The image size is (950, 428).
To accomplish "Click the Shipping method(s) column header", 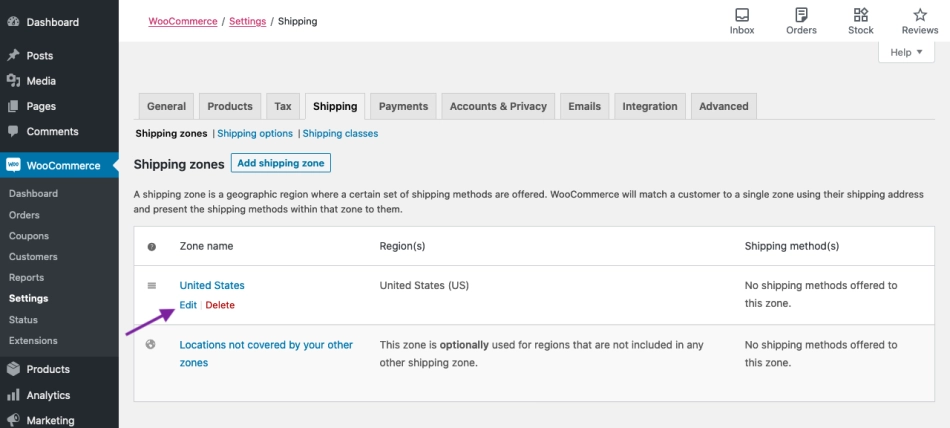I will coord(792,246).
